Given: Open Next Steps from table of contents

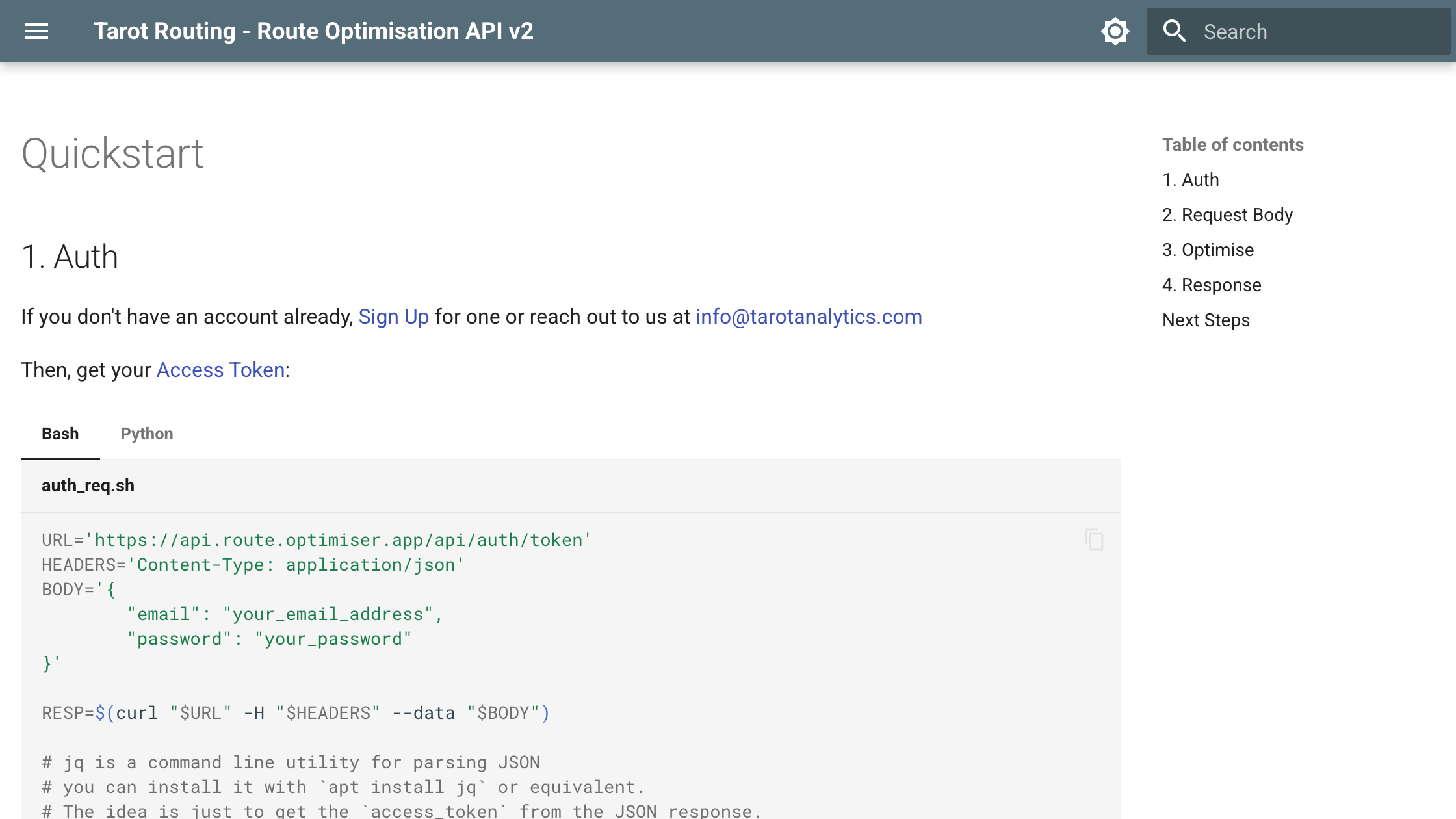Looking at the screenshot, I should [x=1206, y=320].
